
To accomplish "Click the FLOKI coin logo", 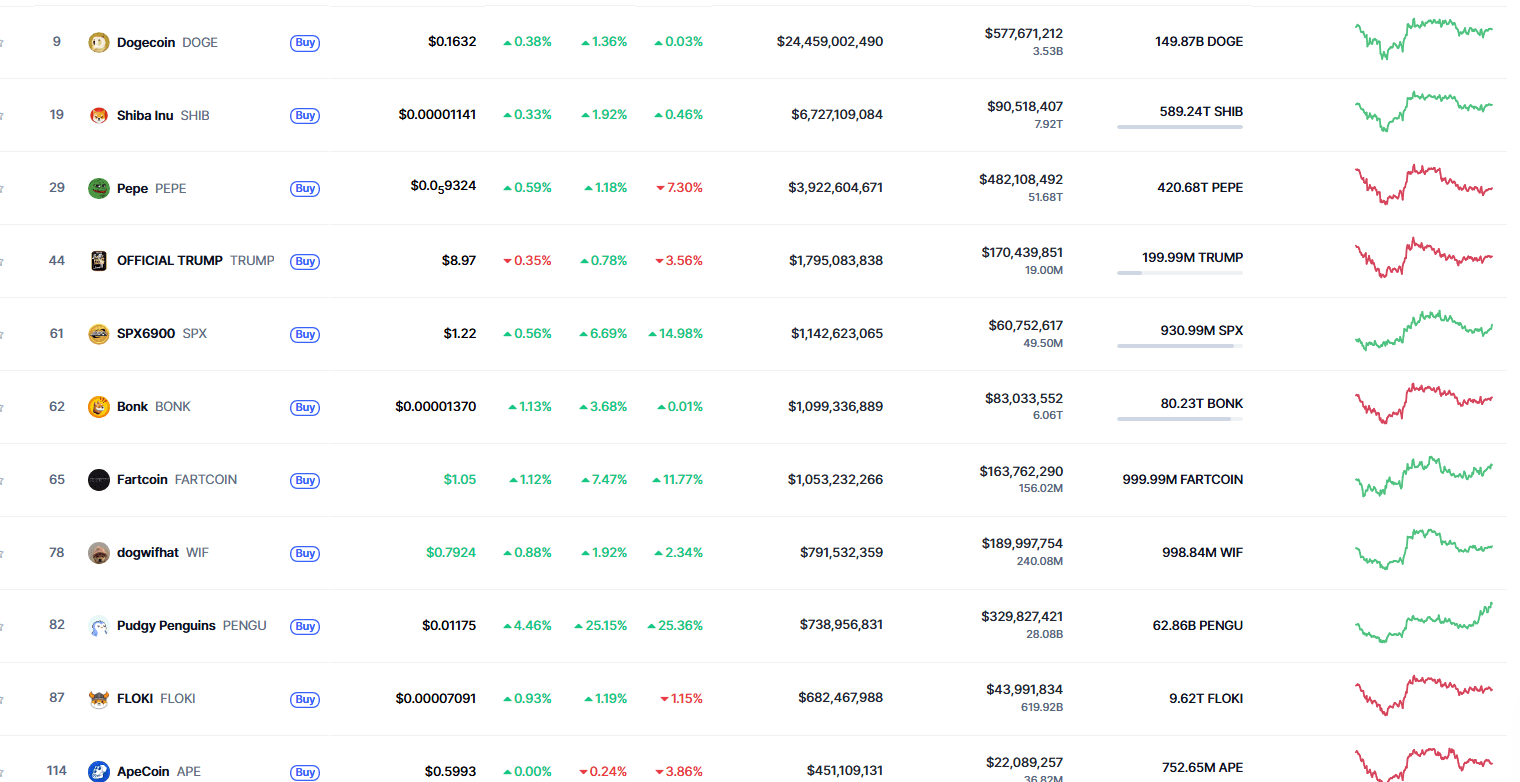I will 98,699.
